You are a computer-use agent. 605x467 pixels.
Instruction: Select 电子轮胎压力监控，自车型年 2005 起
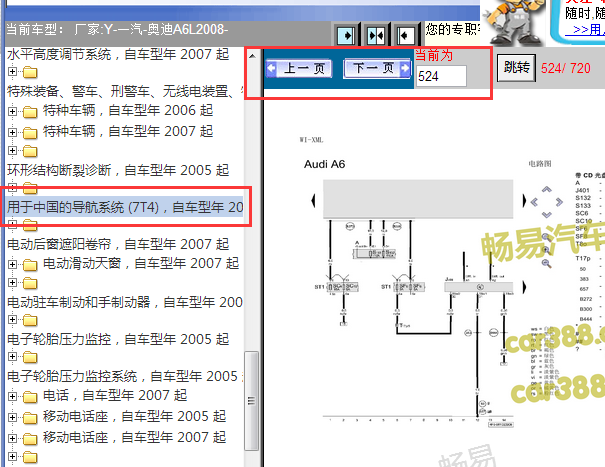tap(118, 339)
